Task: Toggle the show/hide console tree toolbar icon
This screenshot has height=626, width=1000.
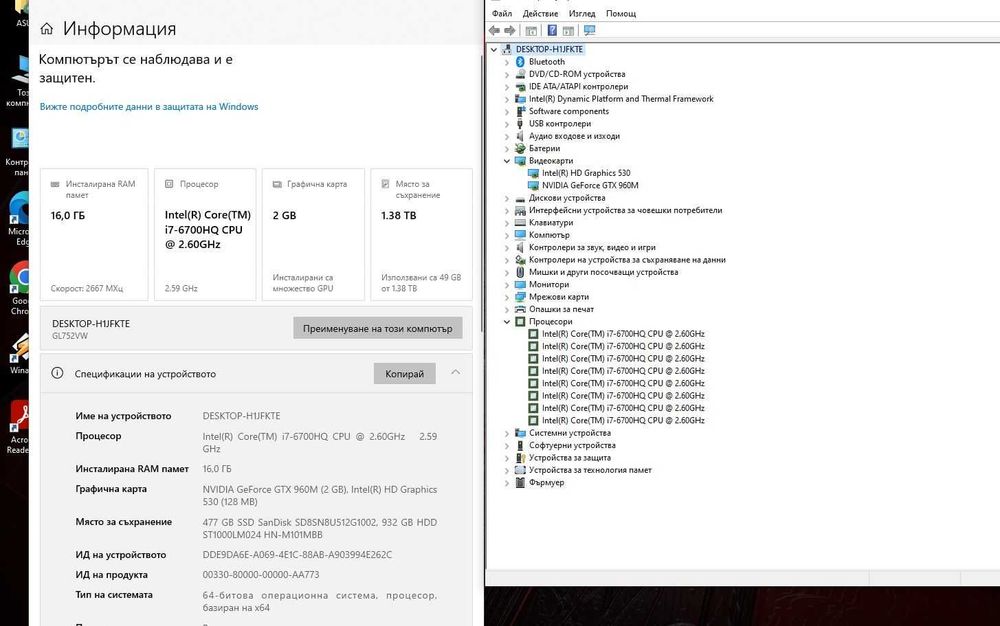Action: [531, 30]
